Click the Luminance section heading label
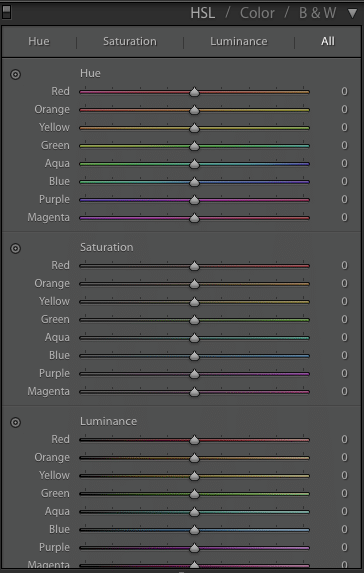 pos(109,421)
